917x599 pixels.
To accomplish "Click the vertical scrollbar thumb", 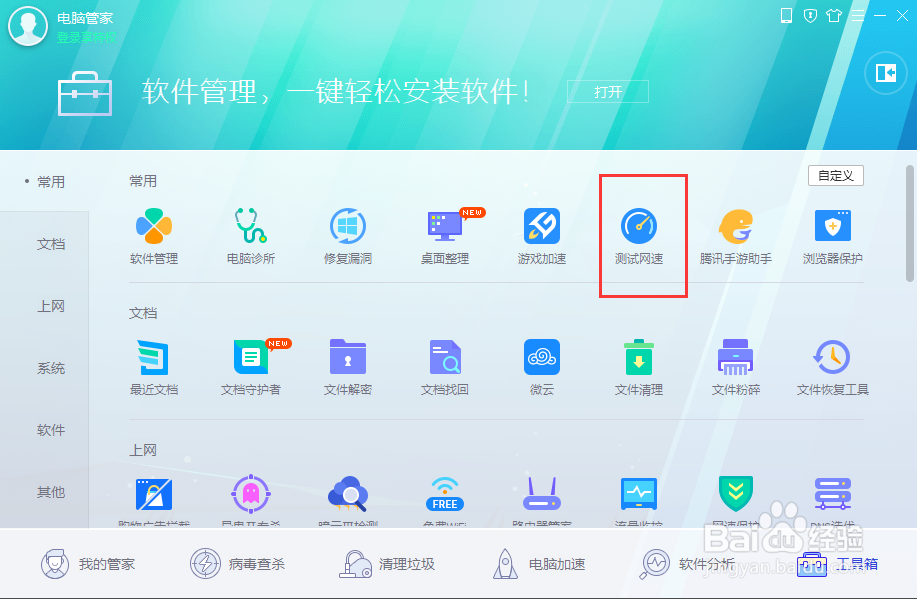I will [909, 224].
